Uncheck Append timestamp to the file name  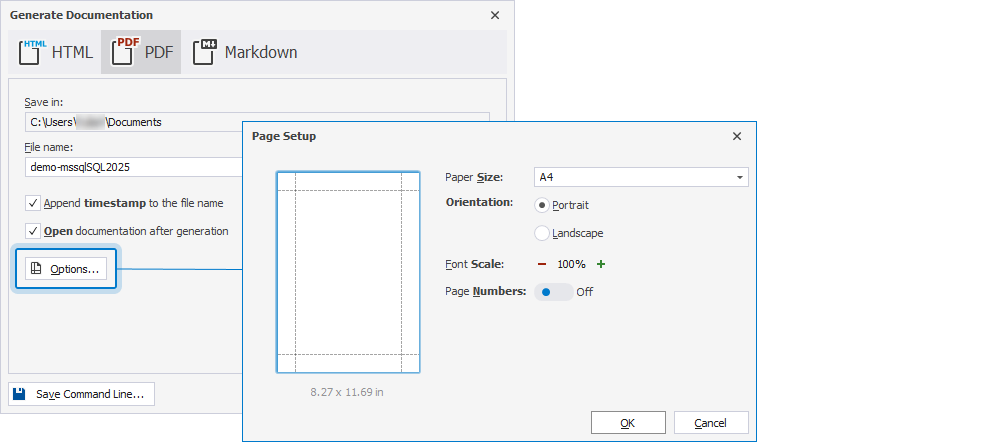coord(33,203)
